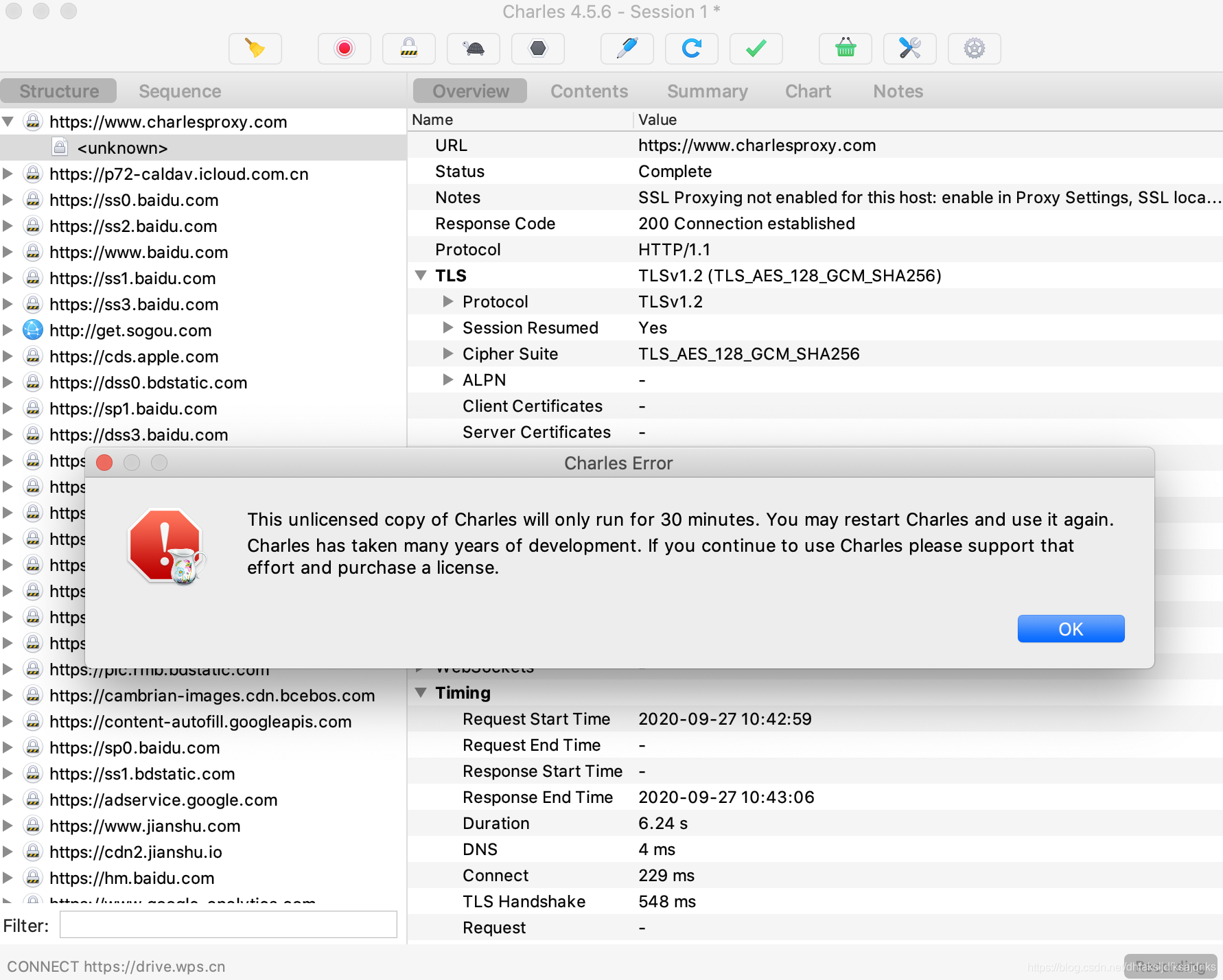Clear the session with the broom icon
The height and width of the screenshot is (980, 1223).
coord(255,49)
